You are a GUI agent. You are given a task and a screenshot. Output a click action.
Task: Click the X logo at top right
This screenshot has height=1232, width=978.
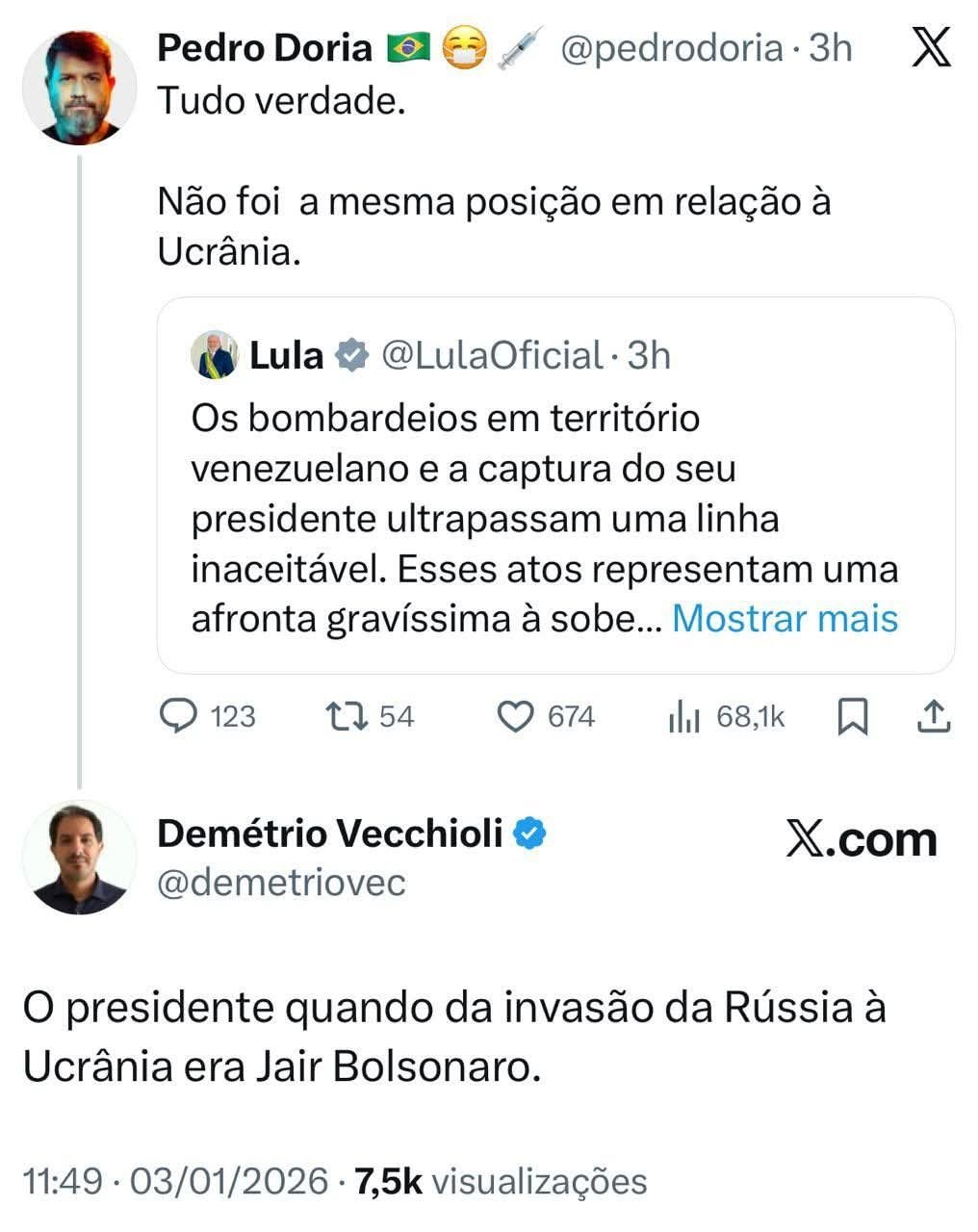(930, 48)
